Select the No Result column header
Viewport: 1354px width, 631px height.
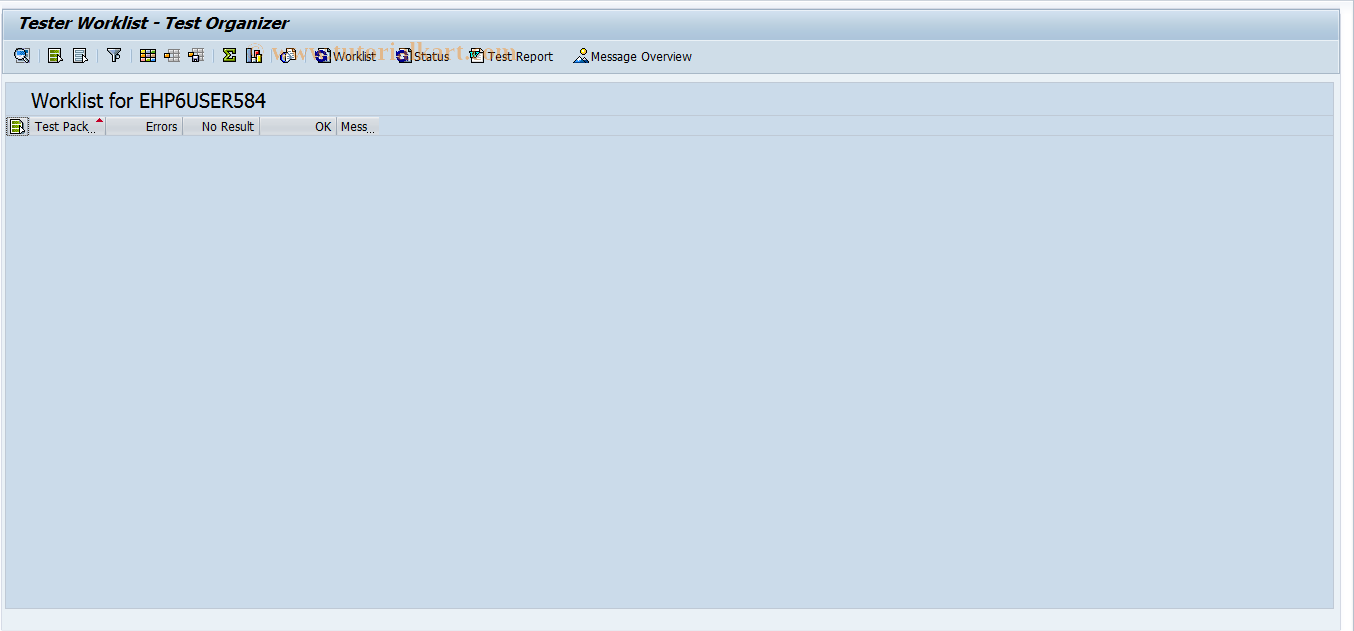(x=221, y=126)
